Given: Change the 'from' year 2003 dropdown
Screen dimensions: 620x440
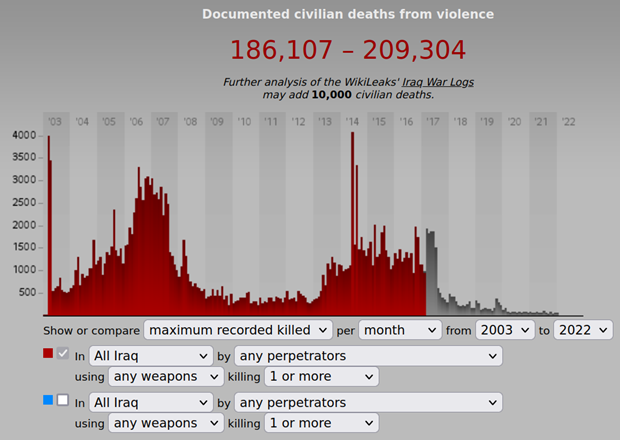Looking at the screenshot, I should tap(505, 329).
